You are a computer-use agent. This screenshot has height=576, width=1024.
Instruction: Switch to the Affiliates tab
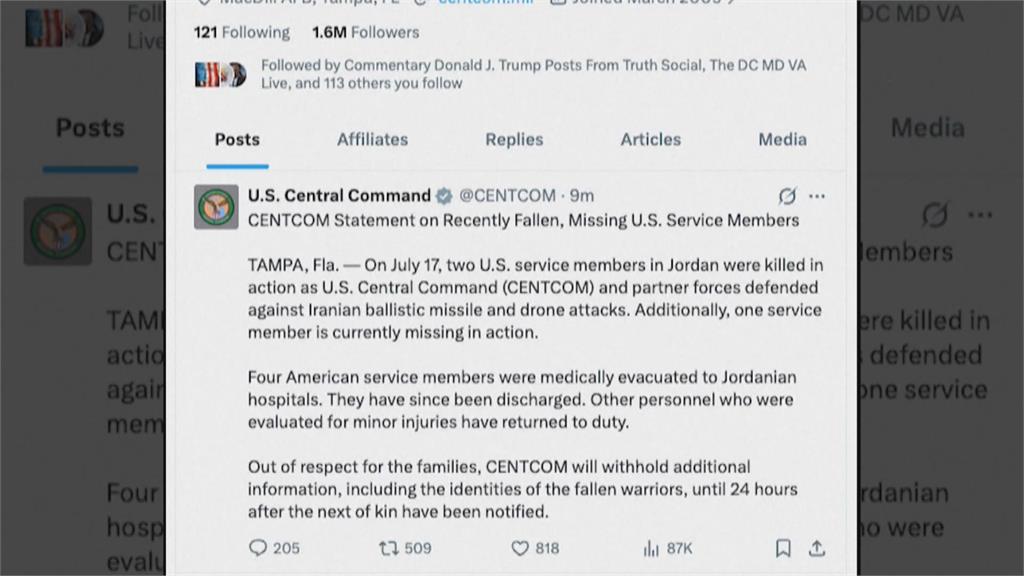click(x=372, y=140)
